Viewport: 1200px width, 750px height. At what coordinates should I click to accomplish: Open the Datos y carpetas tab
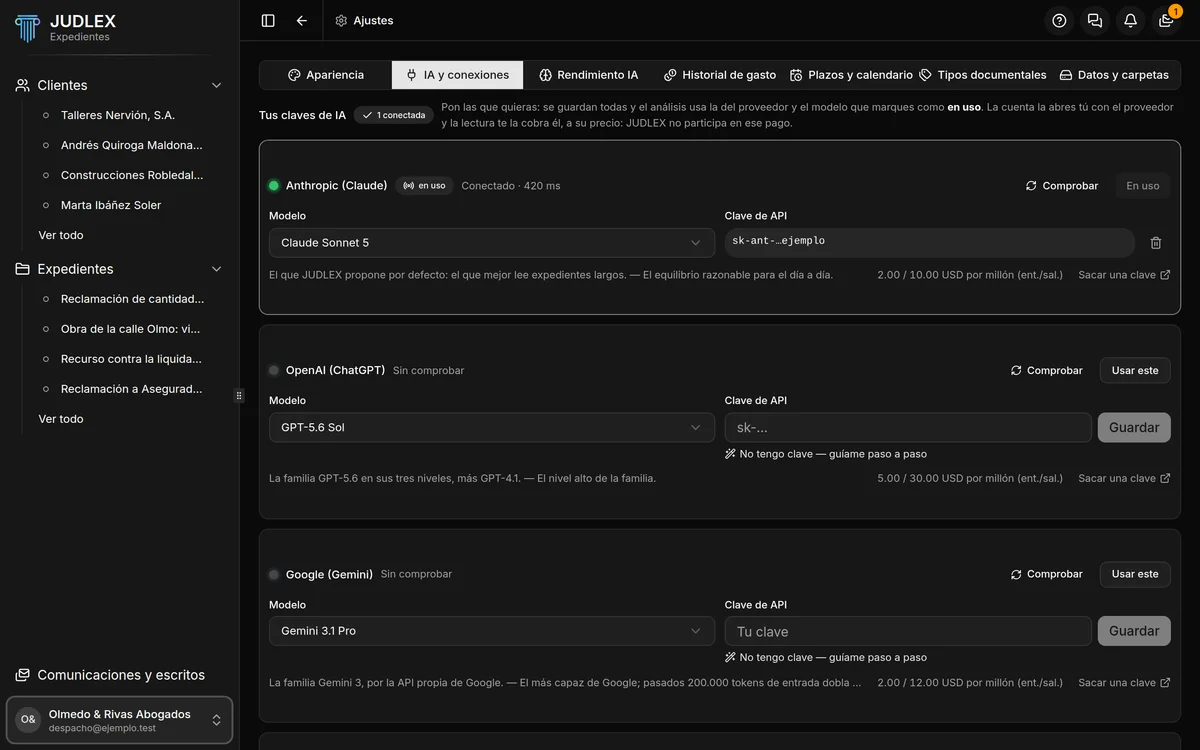click(1114, 75)
